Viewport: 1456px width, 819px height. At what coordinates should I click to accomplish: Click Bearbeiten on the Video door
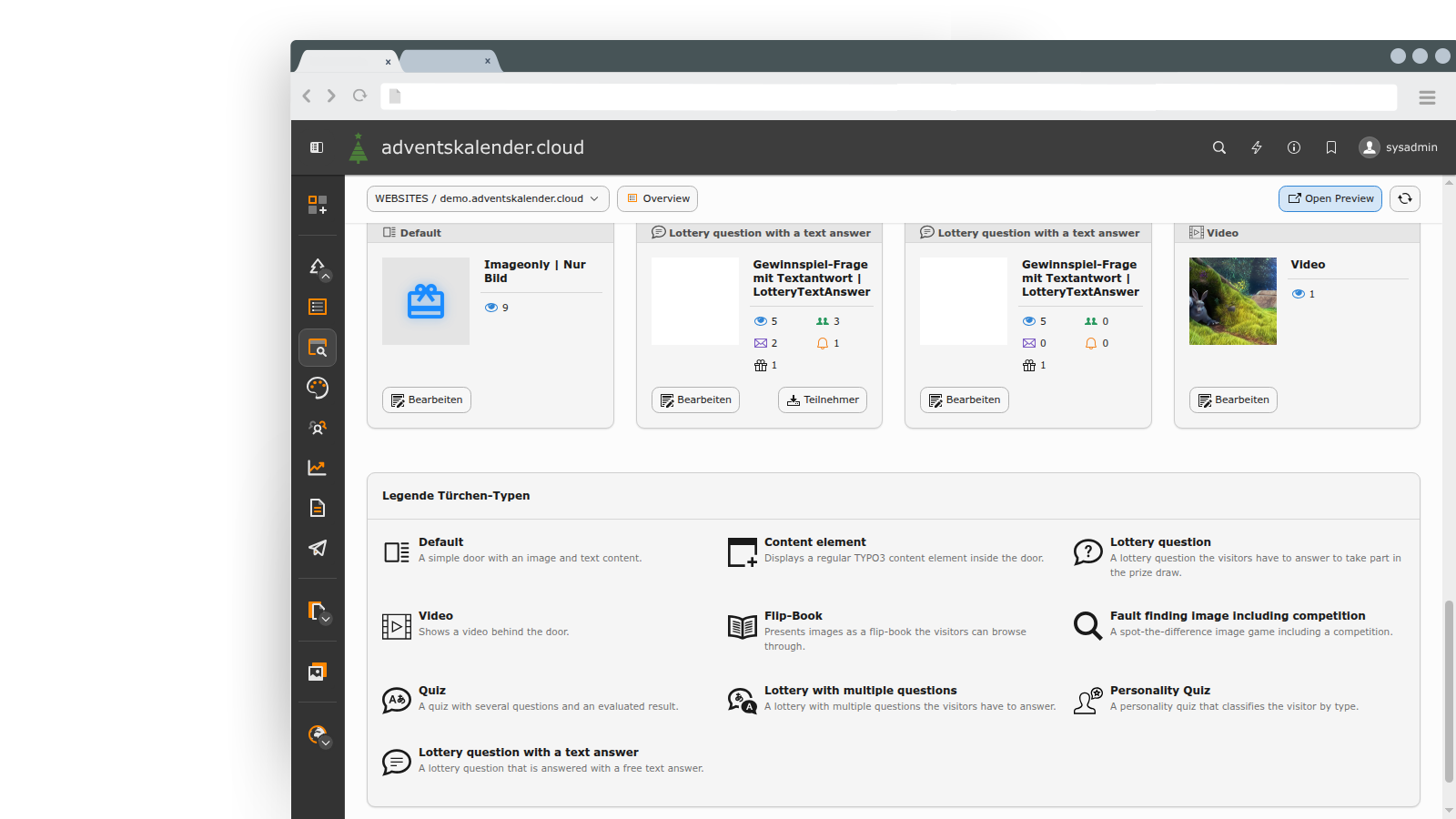(1233, 399)
